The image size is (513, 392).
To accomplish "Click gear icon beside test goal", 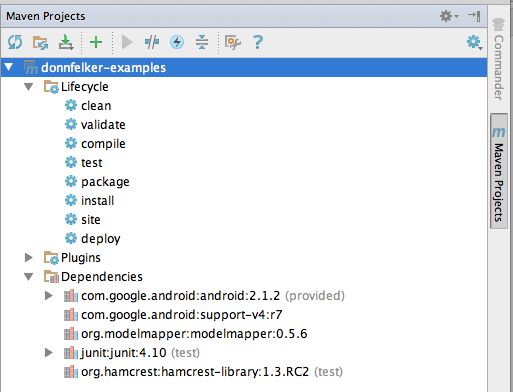I will (71, 162).
